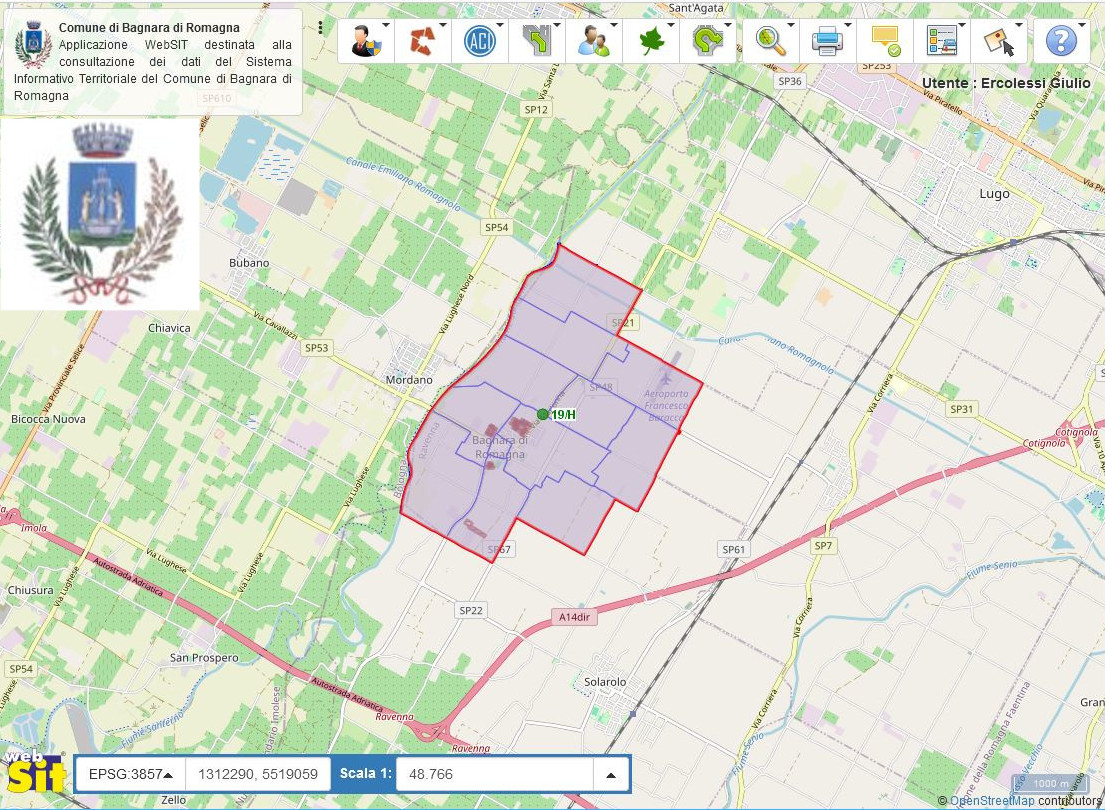
Task: Open the residents people tool
Action: click(x=593, y=40)
